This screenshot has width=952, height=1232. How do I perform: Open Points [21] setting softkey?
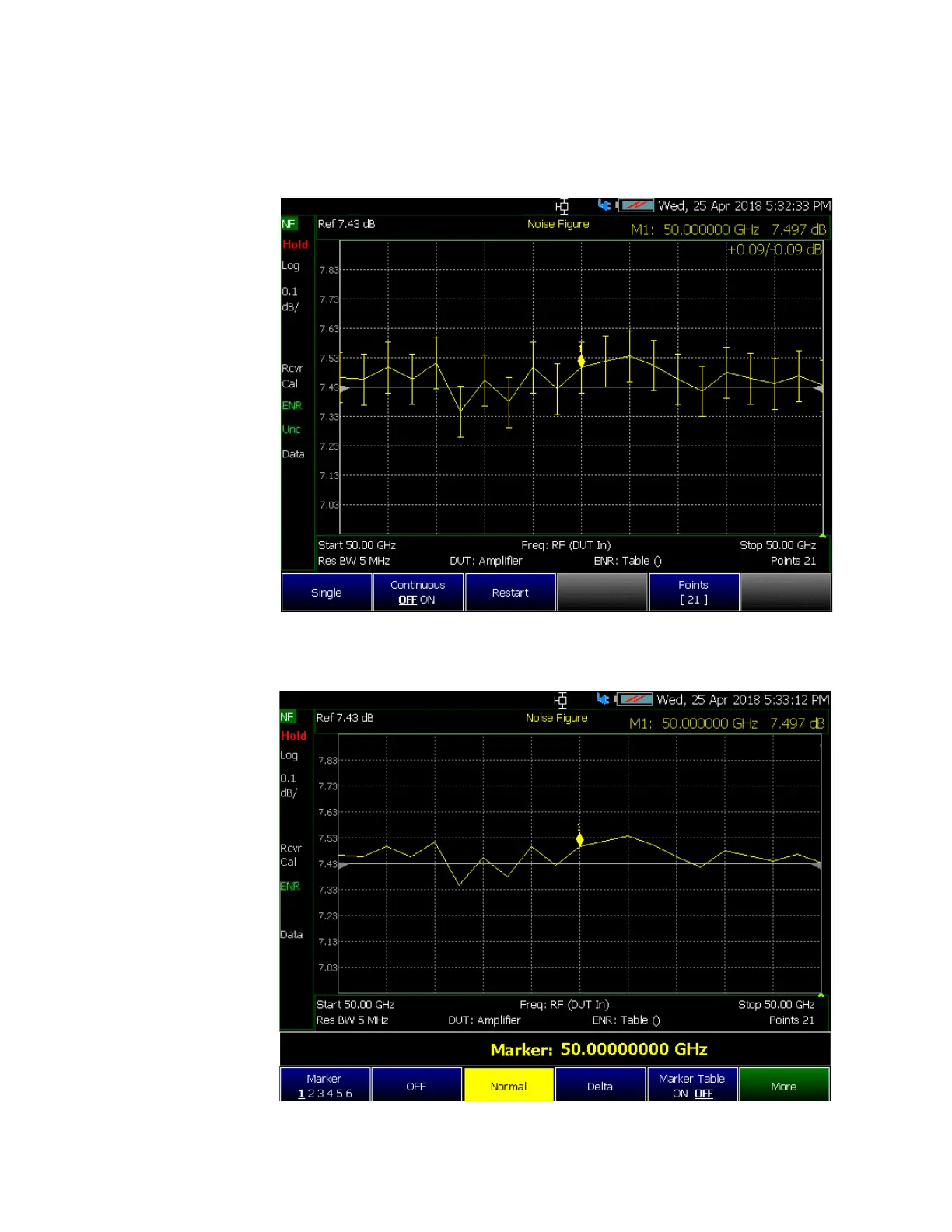pyautogui.click(x=694, y=592)
